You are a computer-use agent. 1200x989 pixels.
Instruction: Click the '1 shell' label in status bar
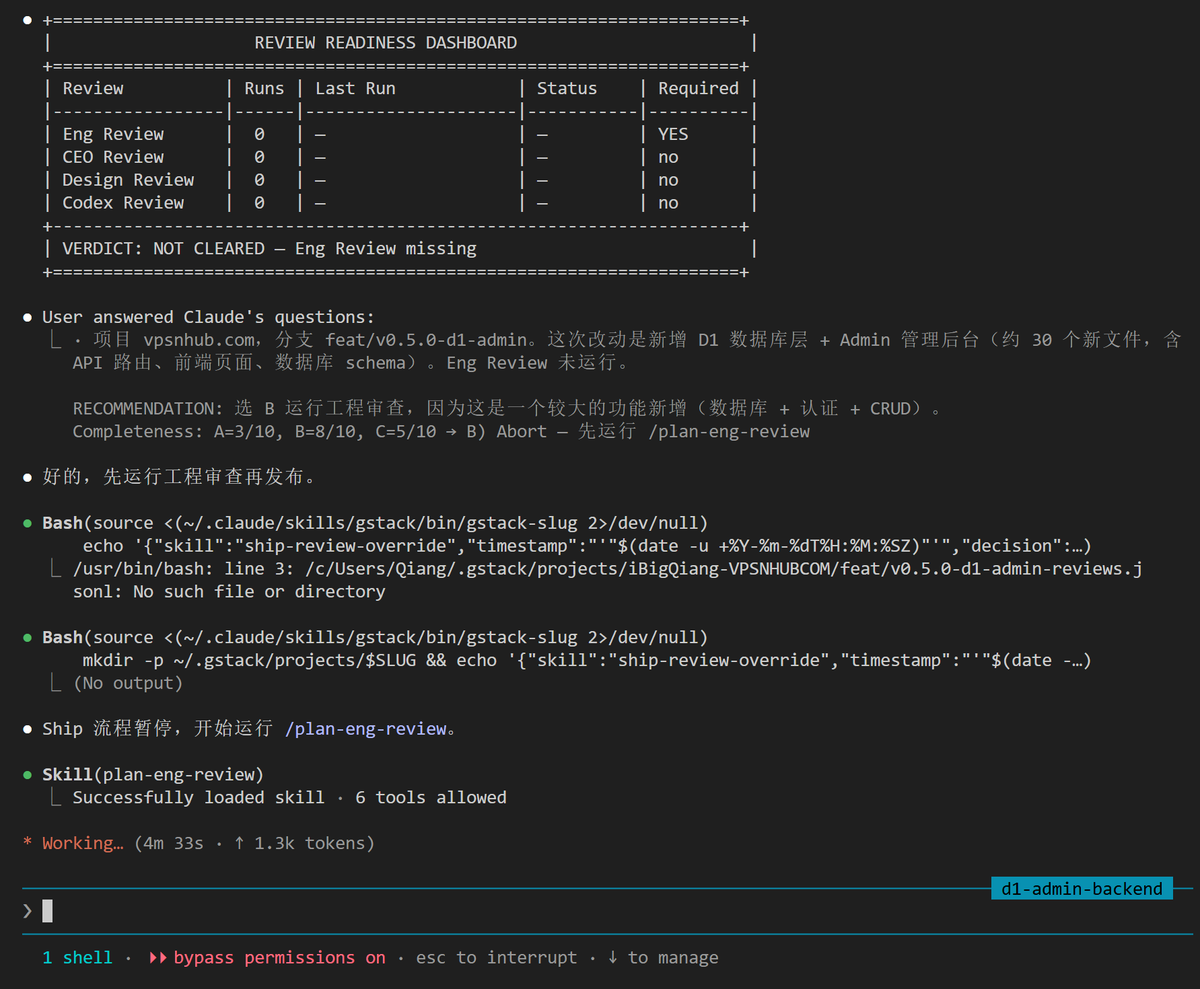pyautogui.click(x=77, y=957)
